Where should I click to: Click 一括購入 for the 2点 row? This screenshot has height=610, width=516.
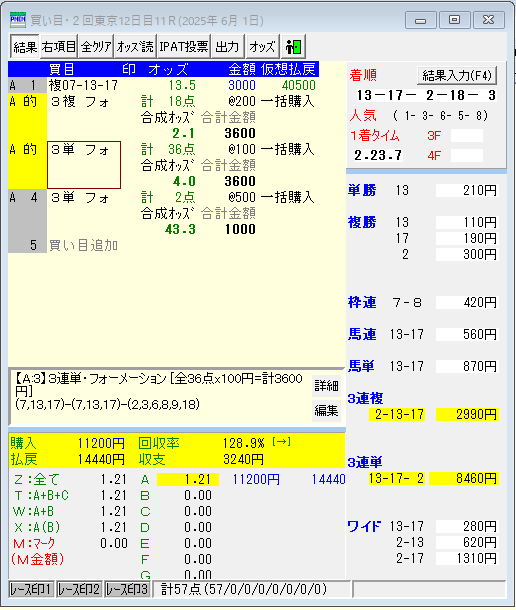287,197
